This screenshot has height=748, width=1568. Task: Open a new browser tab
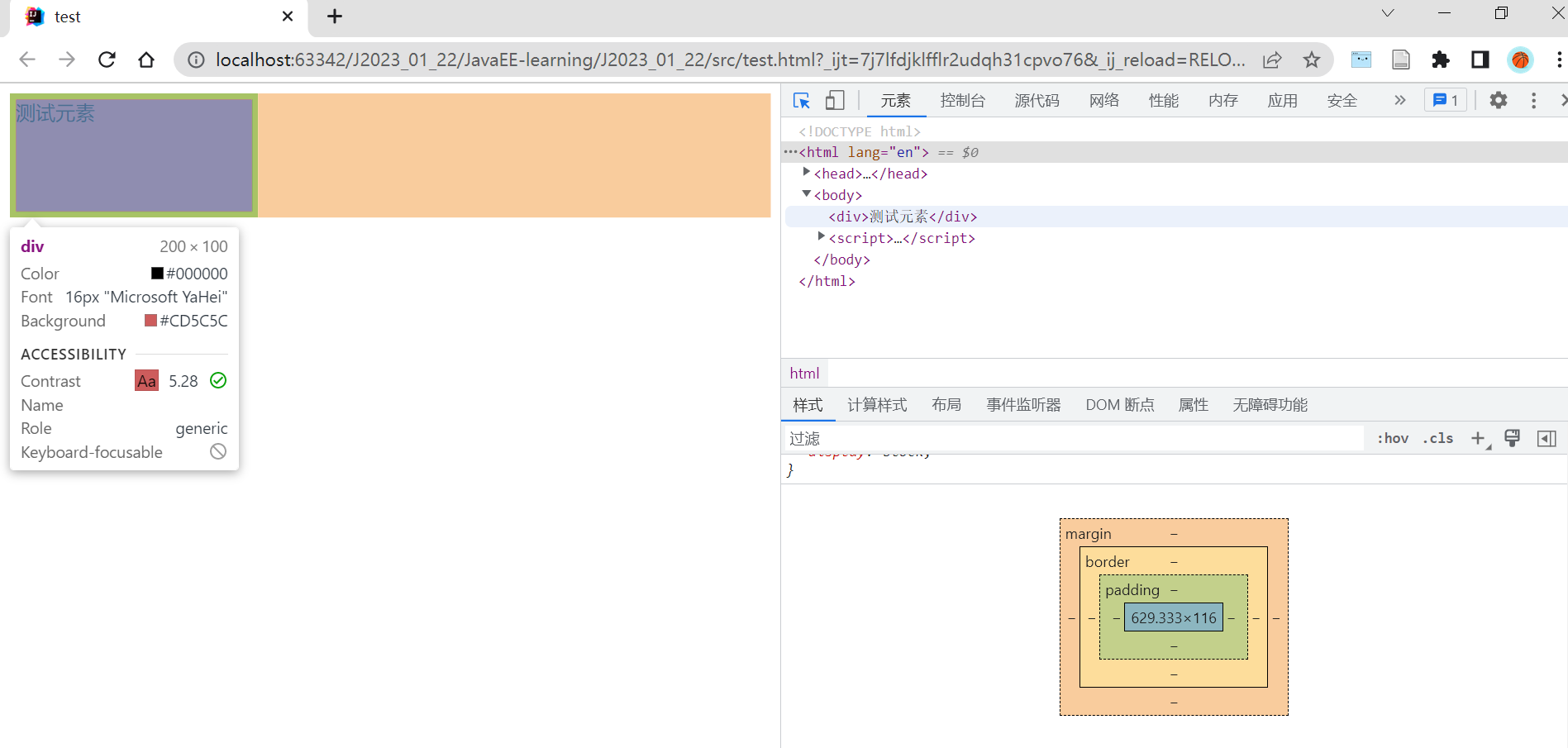[335, 17]
